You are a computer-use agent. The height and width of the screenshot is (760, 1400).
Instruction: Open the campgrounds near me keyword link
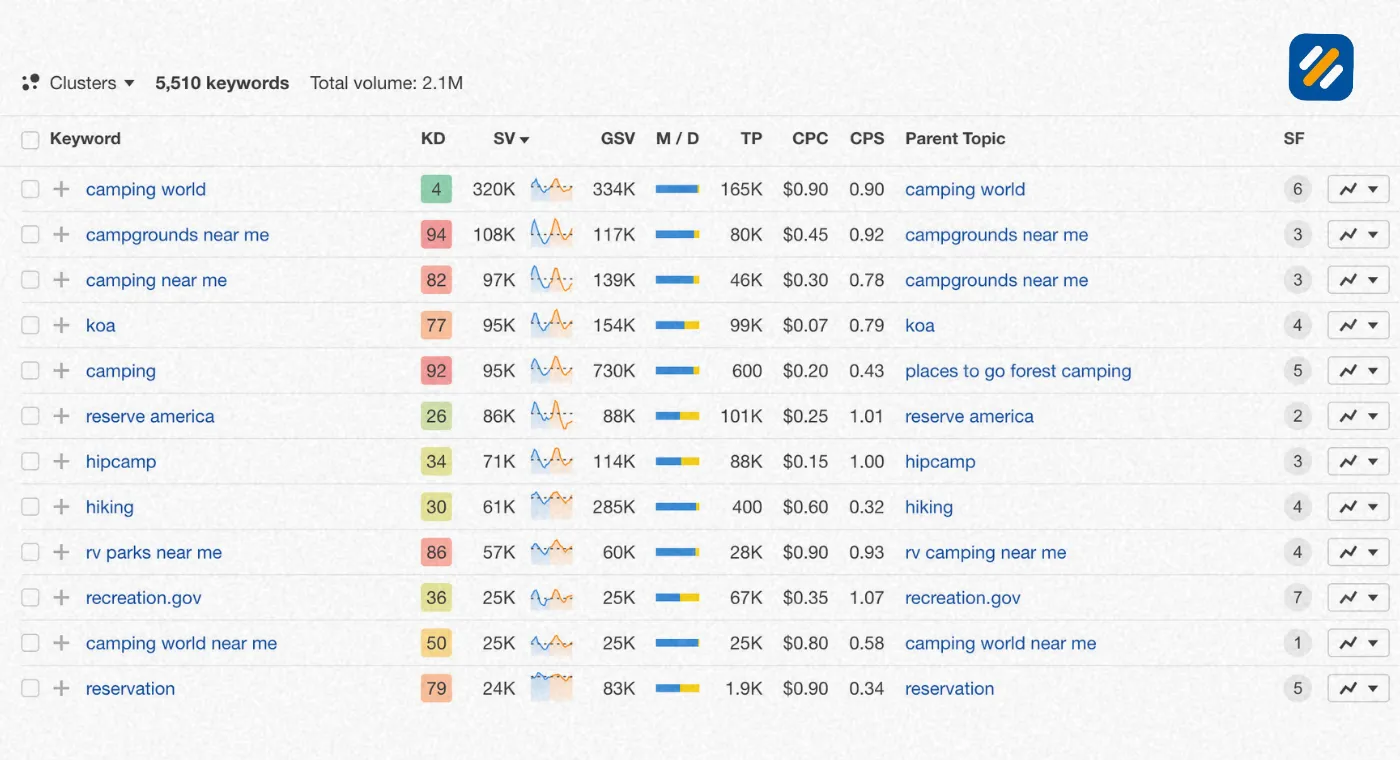click(x=177, y=235)
